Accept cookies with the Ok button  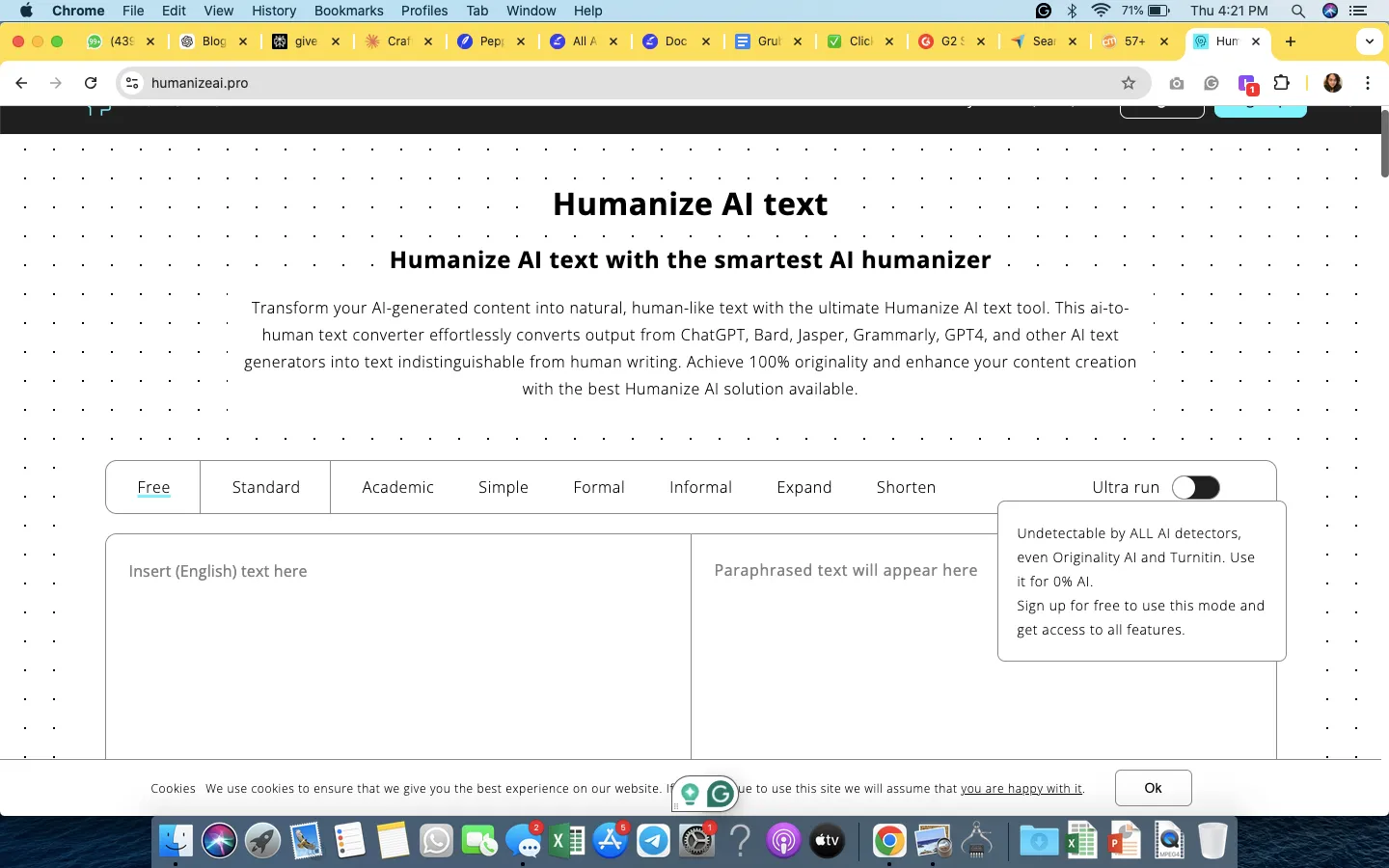pos(1153,788)
